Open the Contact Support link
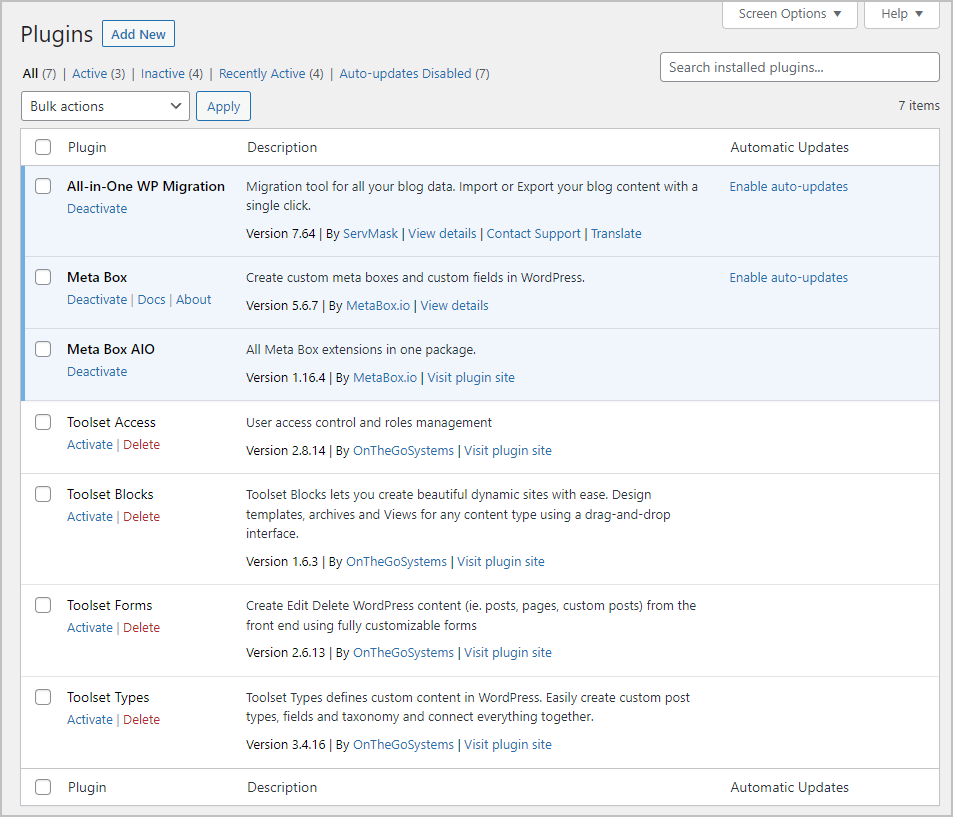Viewport: 953px width, 817px height. click(534, 233)
